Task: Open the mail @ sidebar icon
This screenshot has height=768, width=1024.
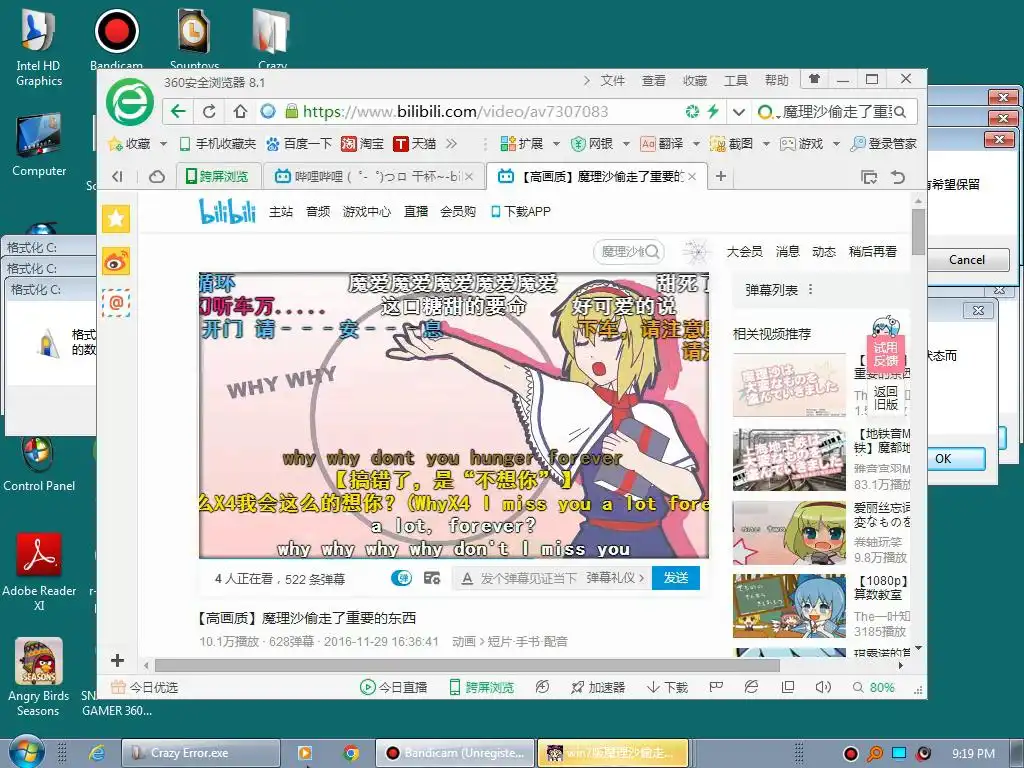Action: click(x=116, y=302)
